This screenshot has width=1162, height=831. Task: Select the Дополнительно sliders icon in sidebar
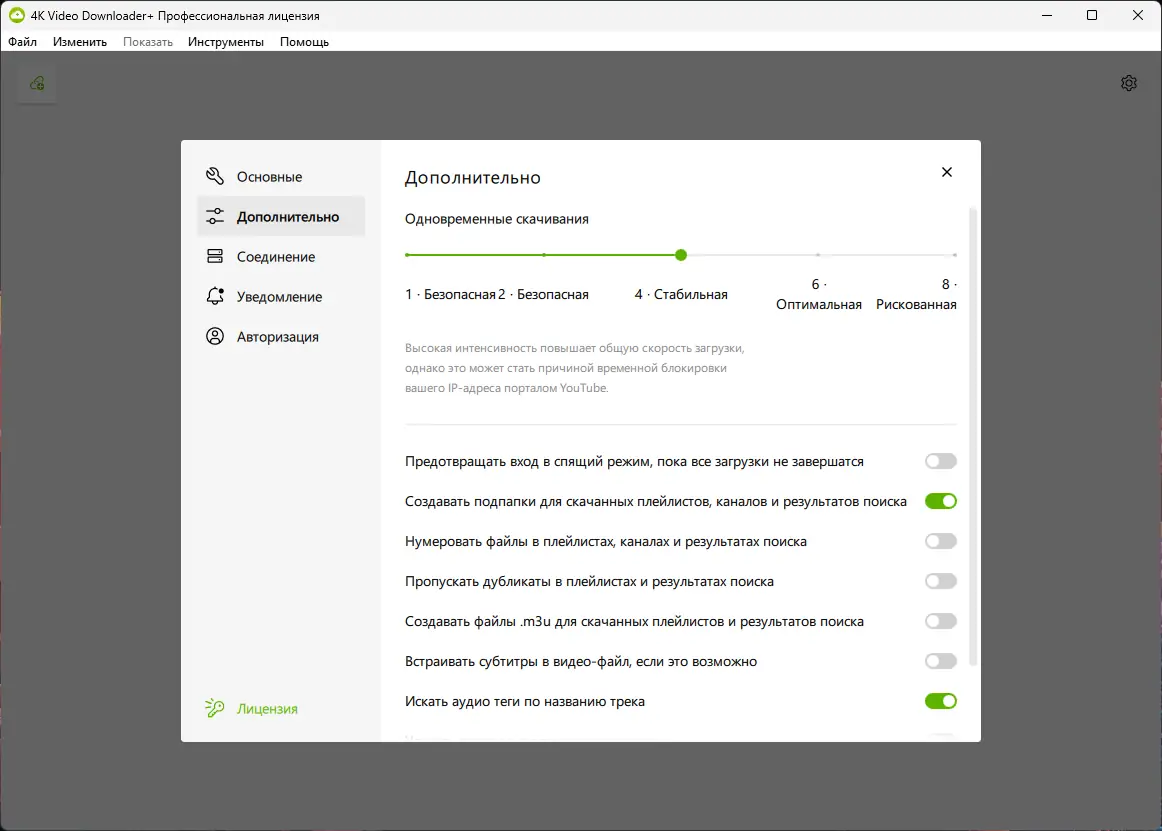tap(214, 216)
